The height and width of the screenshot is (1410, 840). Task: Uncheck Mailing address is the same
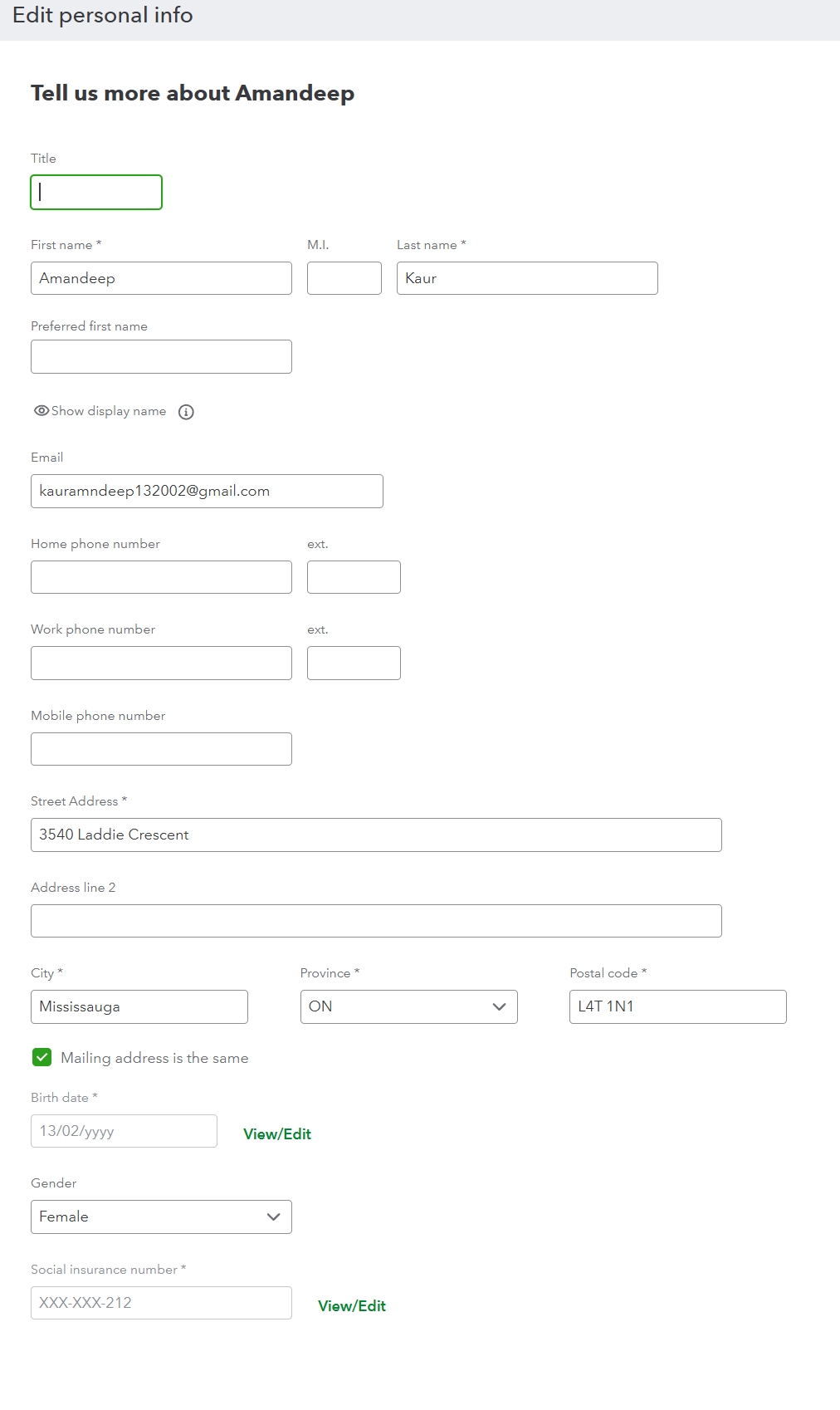click(x=42, y=1057)
